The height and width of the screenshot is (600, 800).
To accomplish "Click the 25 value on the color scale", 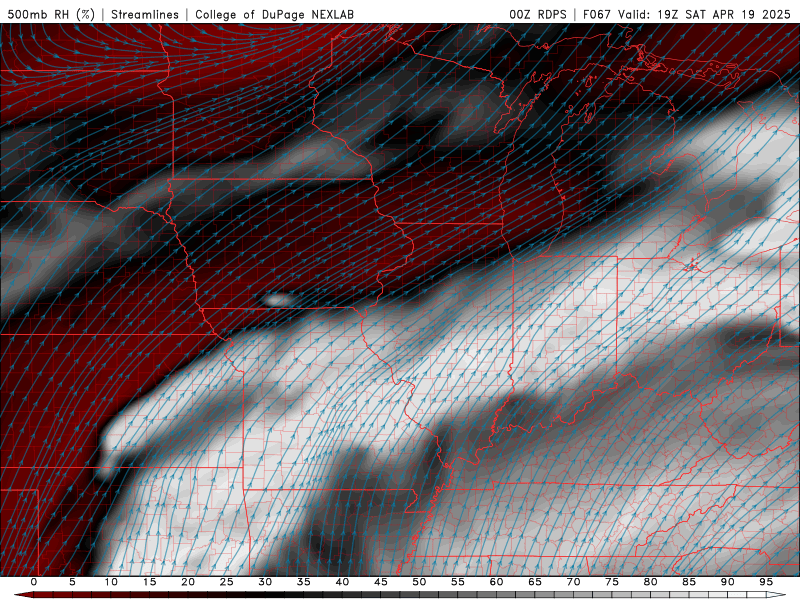I will (227, 582).
